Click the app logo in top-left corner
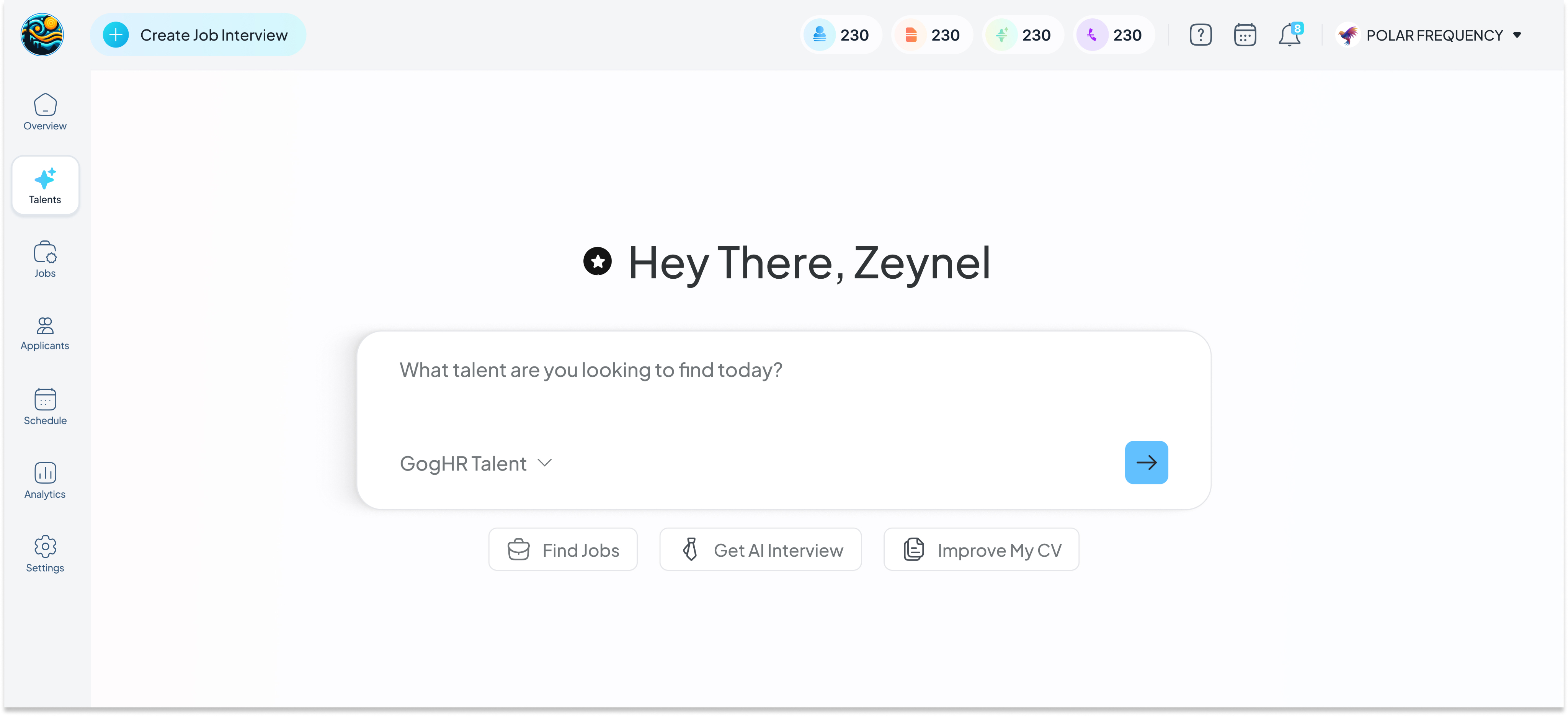This screenshot has height=716, width=1568. pyautogui.click(x=42, y=35)
